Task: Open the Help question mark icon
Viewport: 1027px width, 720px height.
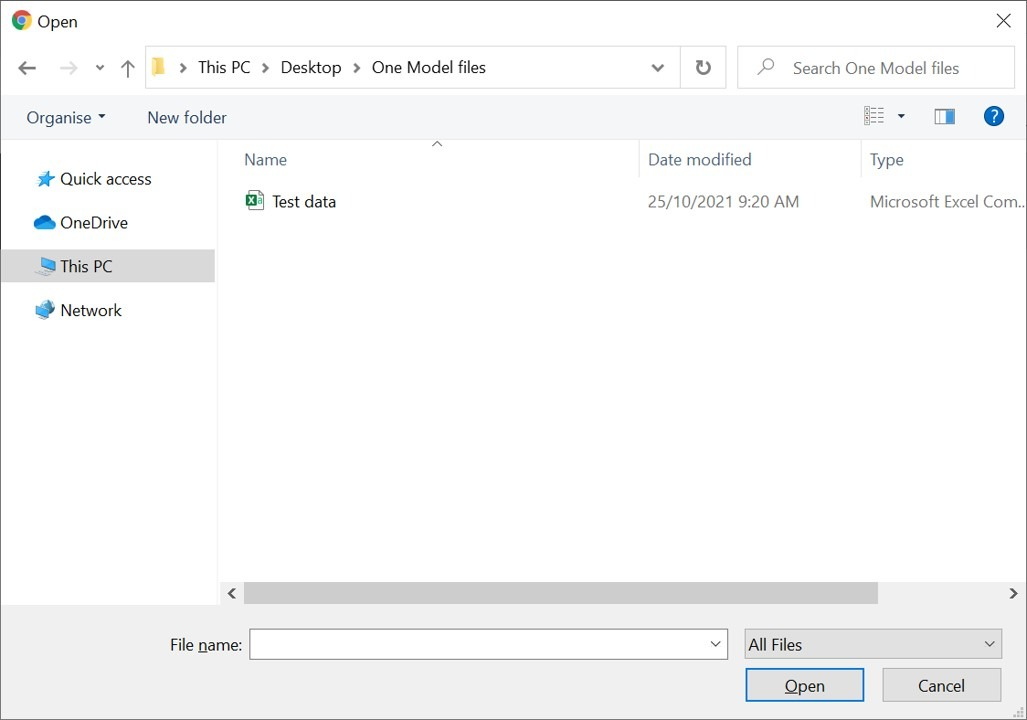Action: click(x=993, y=117)
